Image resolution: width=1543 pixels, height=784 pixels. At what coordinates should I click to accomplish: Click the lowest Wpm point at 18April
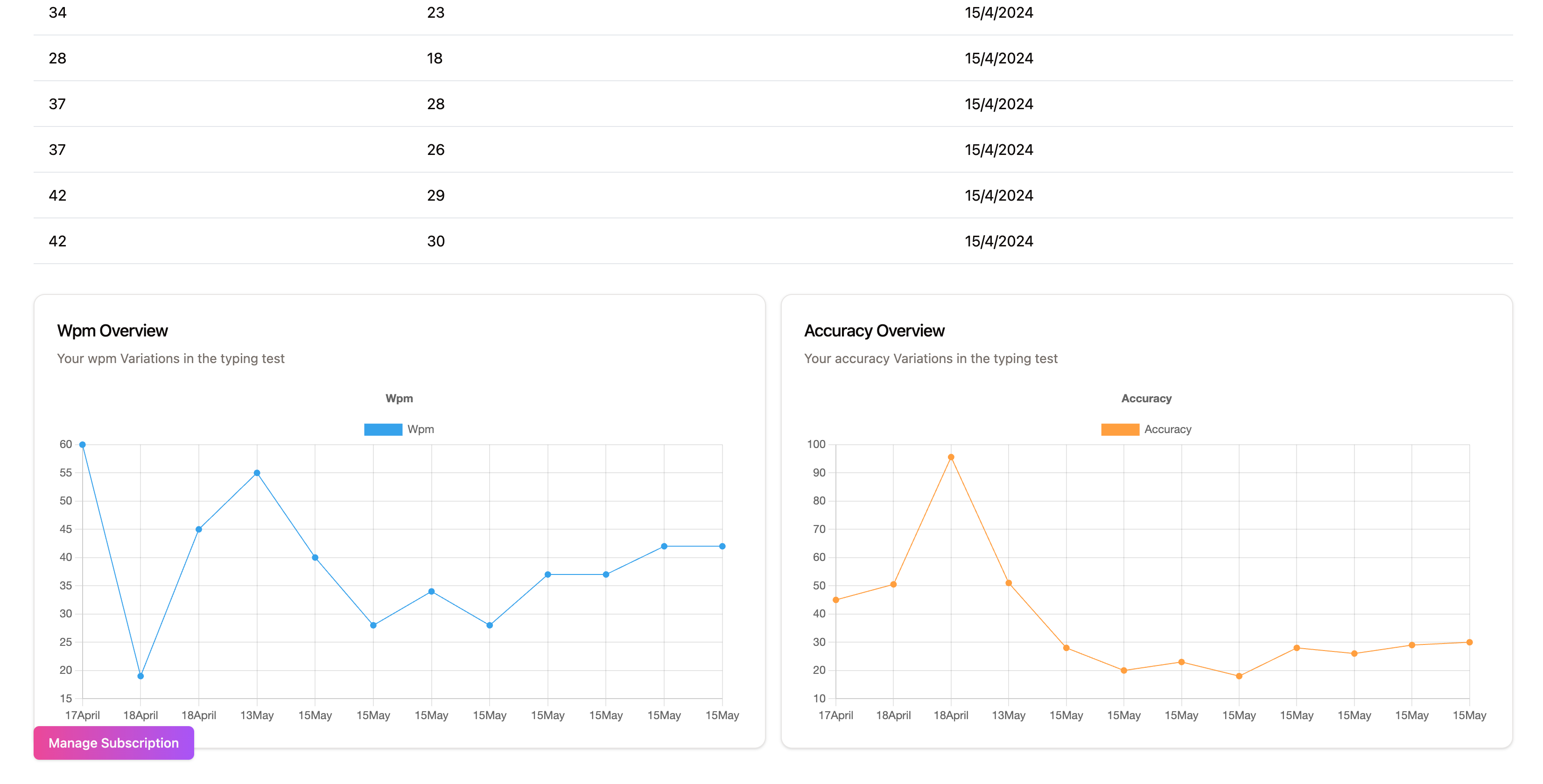pyautogui.click(x=141, y=676)
